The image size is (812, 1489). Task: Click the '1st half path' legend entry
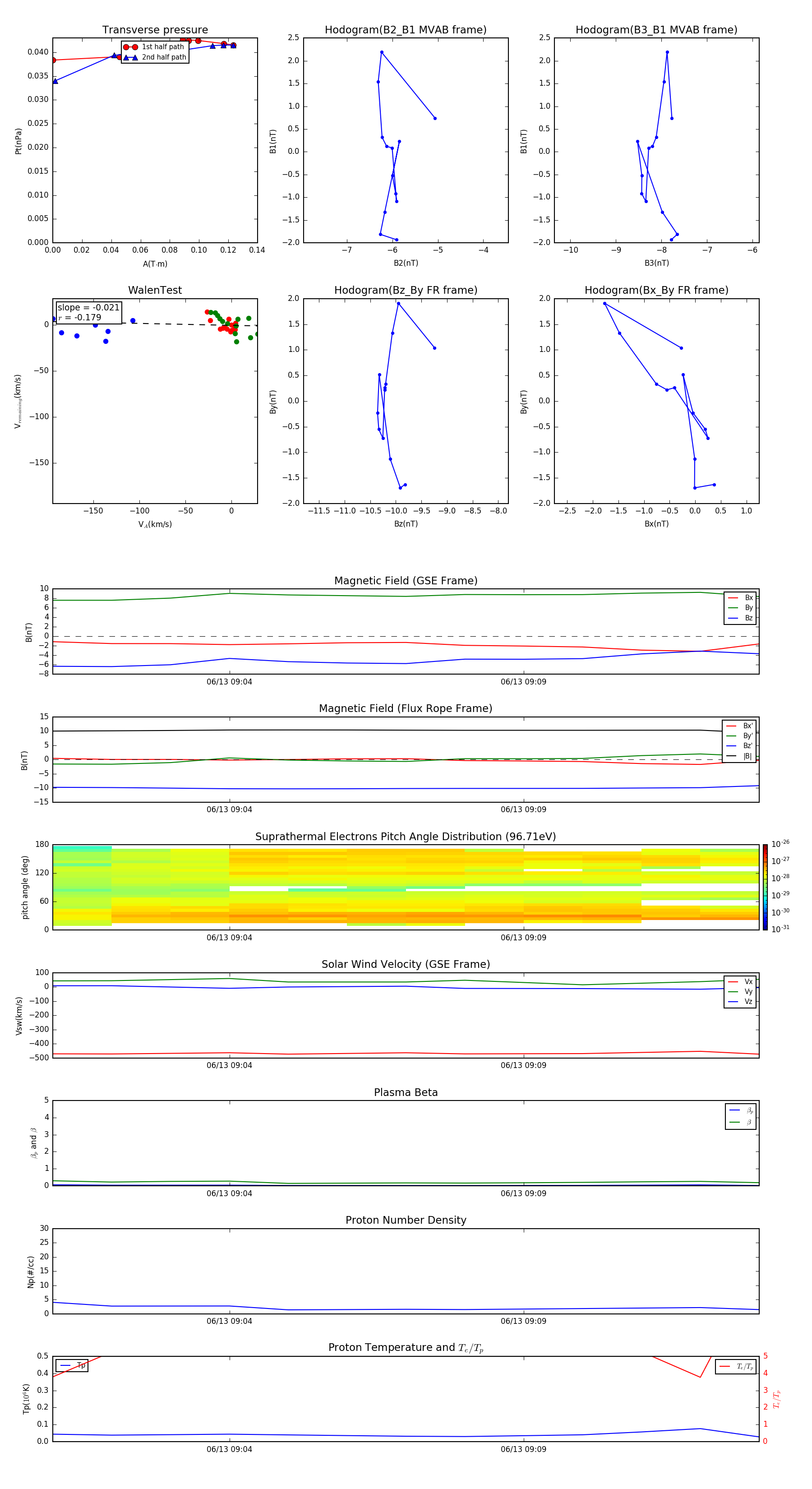154,47
